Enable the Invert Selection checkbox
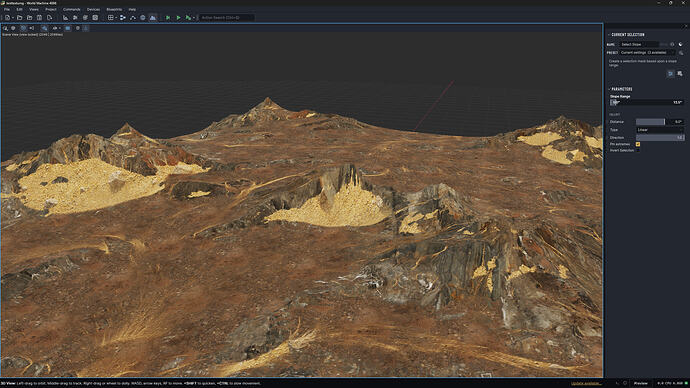690x388 pixels. tap(638, 150)
